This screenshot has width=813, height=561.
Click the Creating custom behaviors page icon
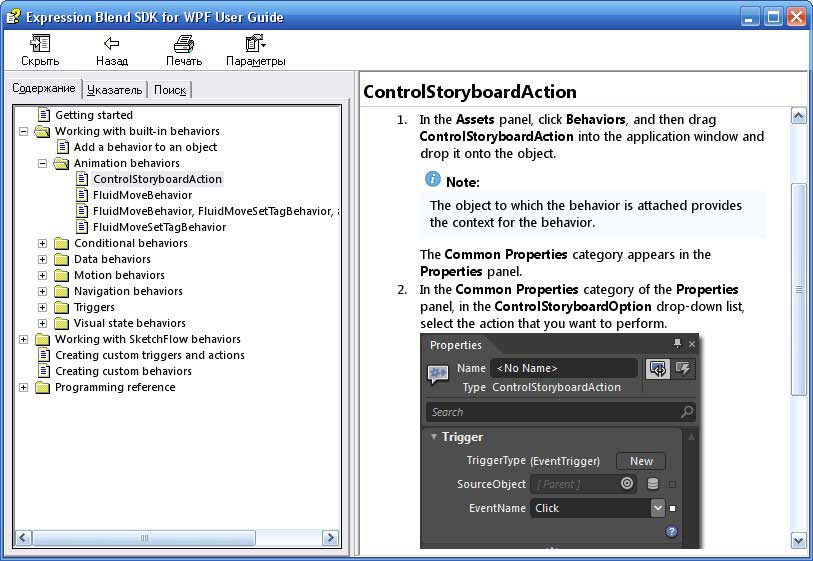[x=44, y=371]
